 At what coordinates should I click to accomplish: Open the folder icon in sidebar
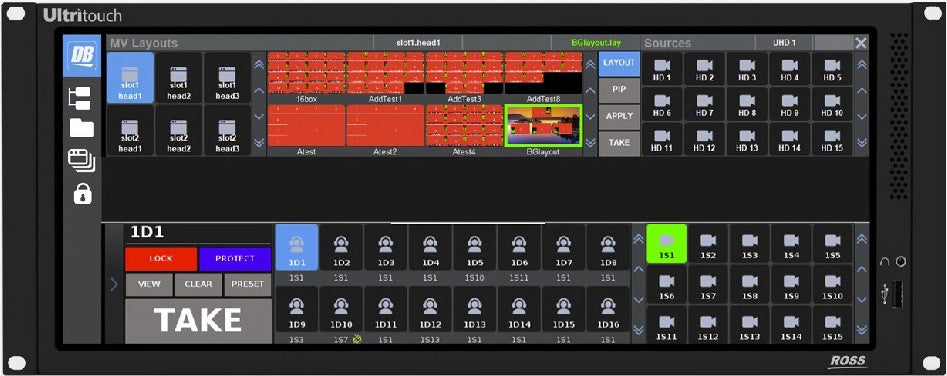(x=82, y=128)
